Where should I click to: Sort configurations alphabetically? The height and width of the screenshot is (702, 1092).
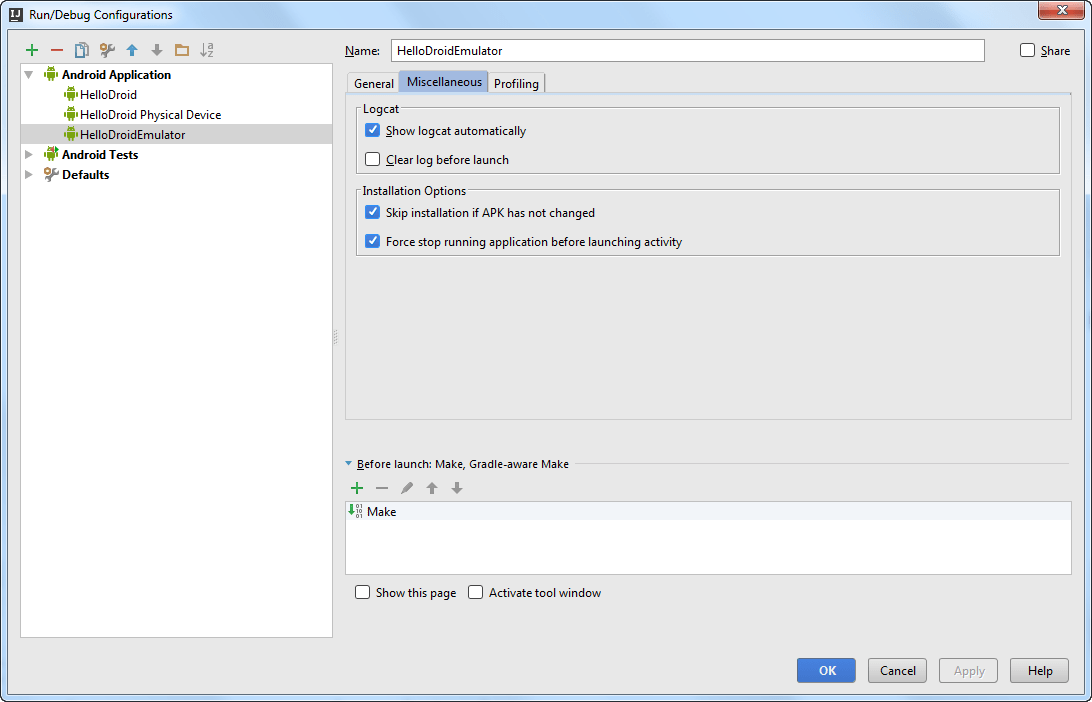click(x=207, y=50)
